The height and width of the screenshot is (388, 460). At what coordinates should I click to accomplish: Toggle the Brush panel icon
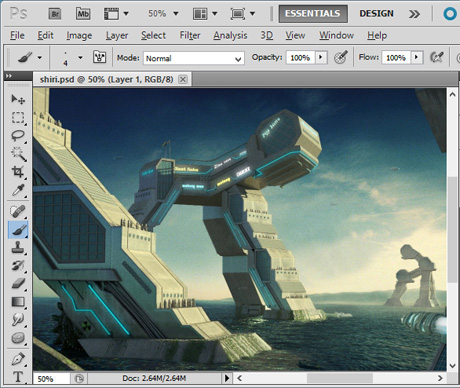(x=99, y=57)
